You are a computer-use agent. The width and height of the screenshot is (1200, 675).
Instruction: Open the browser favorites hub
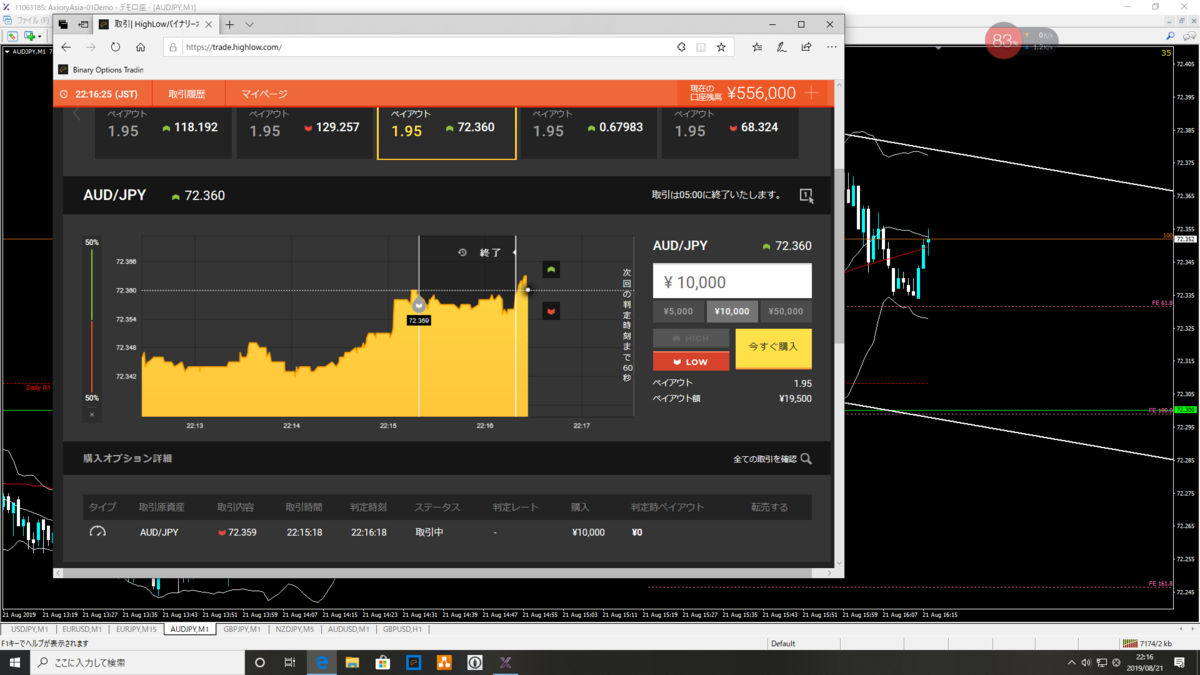click(757, 47)
